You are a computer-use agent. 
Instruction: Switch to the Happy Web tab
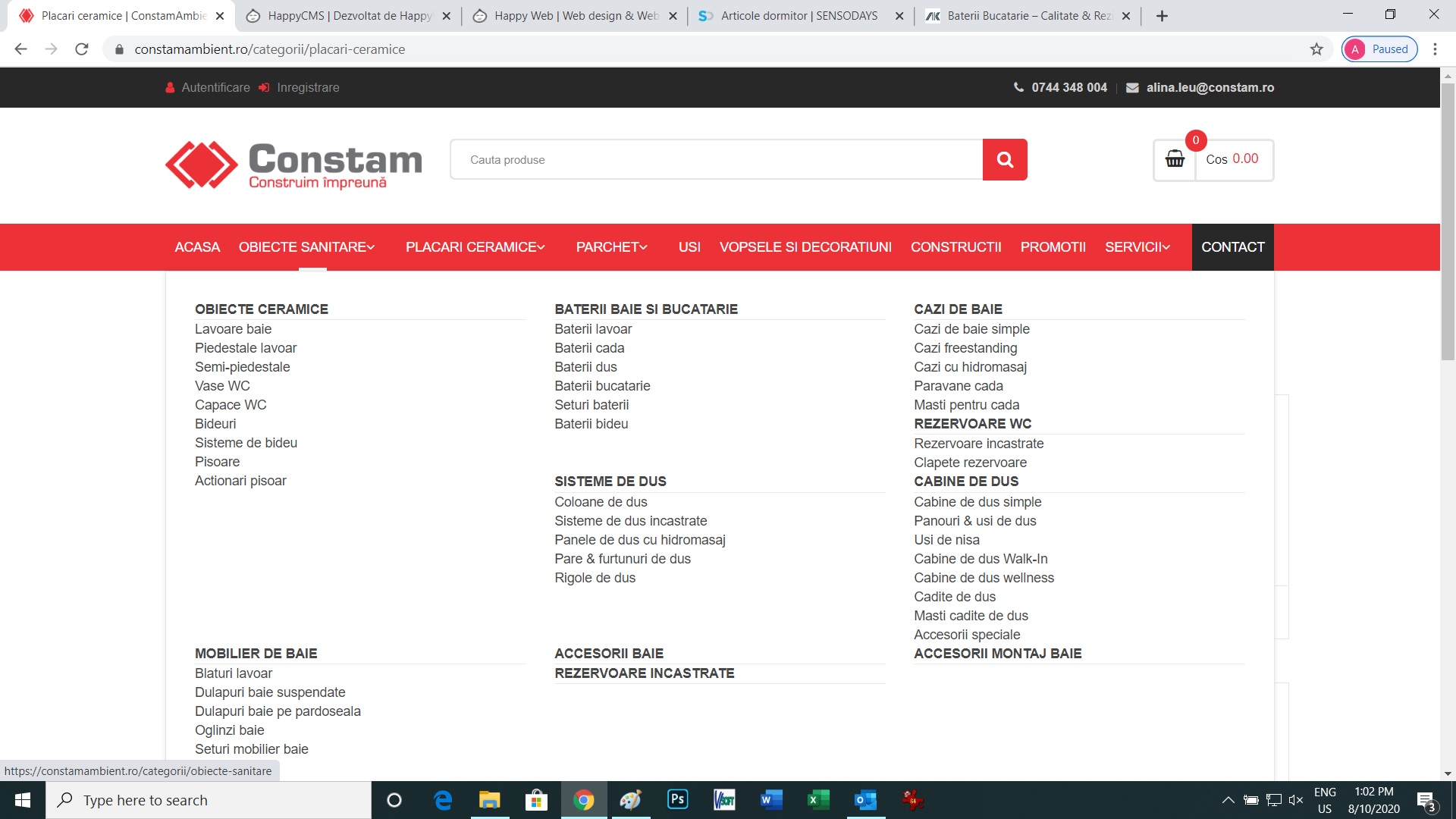pos(573,16)
